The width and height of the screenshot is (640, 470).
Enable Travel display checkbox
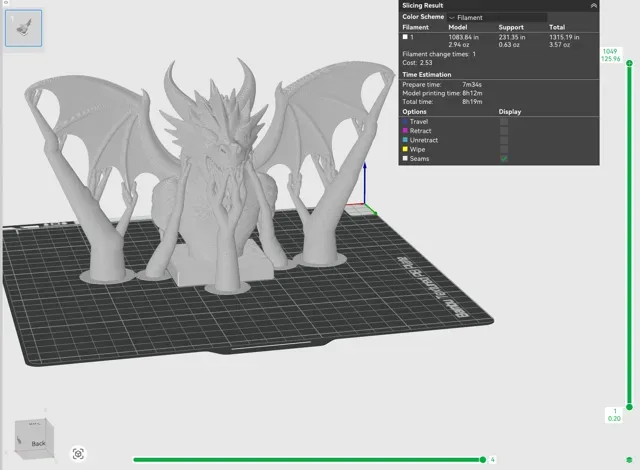click(x=504, y=122)
